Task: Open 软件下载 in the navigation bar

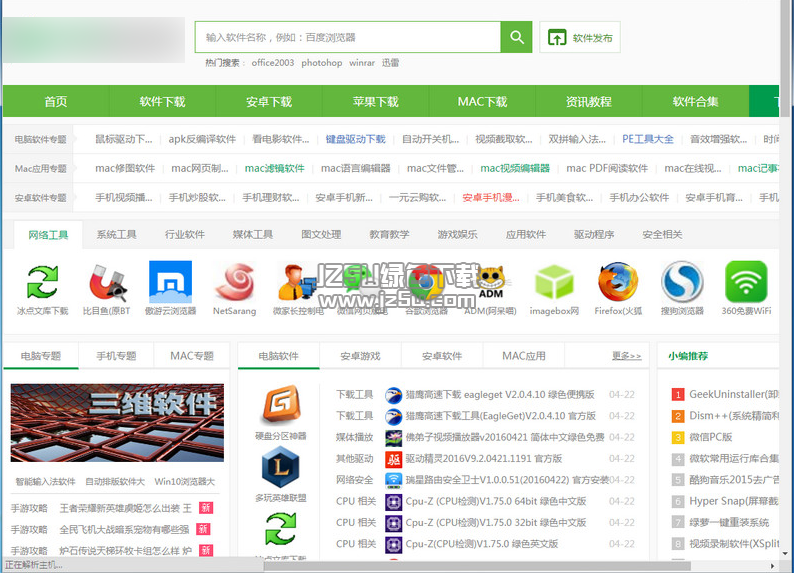Action: (x=163, y=102)
